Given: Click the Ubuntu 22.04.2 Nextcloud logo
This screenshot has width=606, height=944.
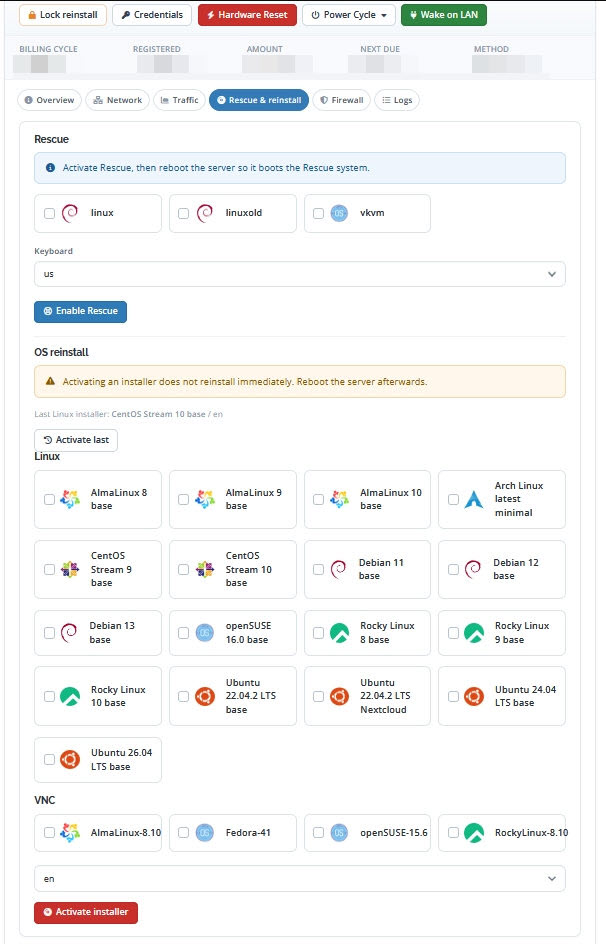Looking at the screenshot, I should tap(339, 697).
